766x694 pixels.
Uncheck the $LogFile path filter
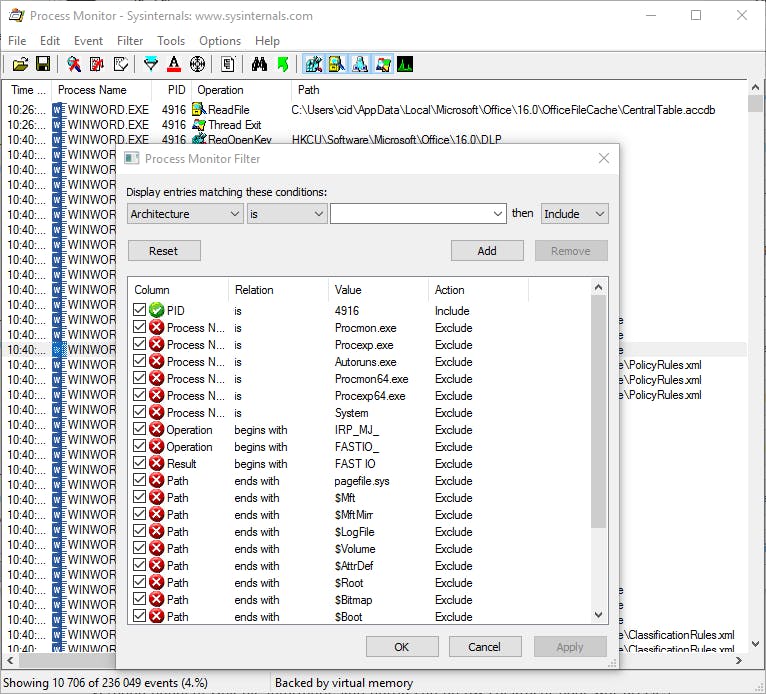point(139,531)
